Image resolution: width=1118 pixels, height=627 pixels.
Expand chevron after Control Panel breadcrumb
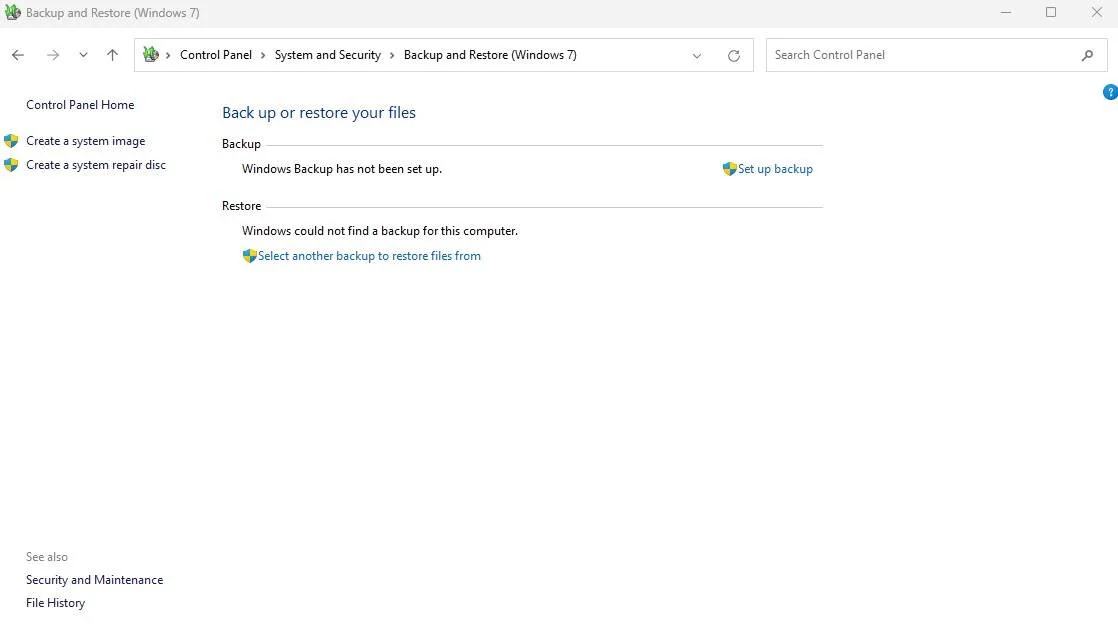click(x=264, y=55)
